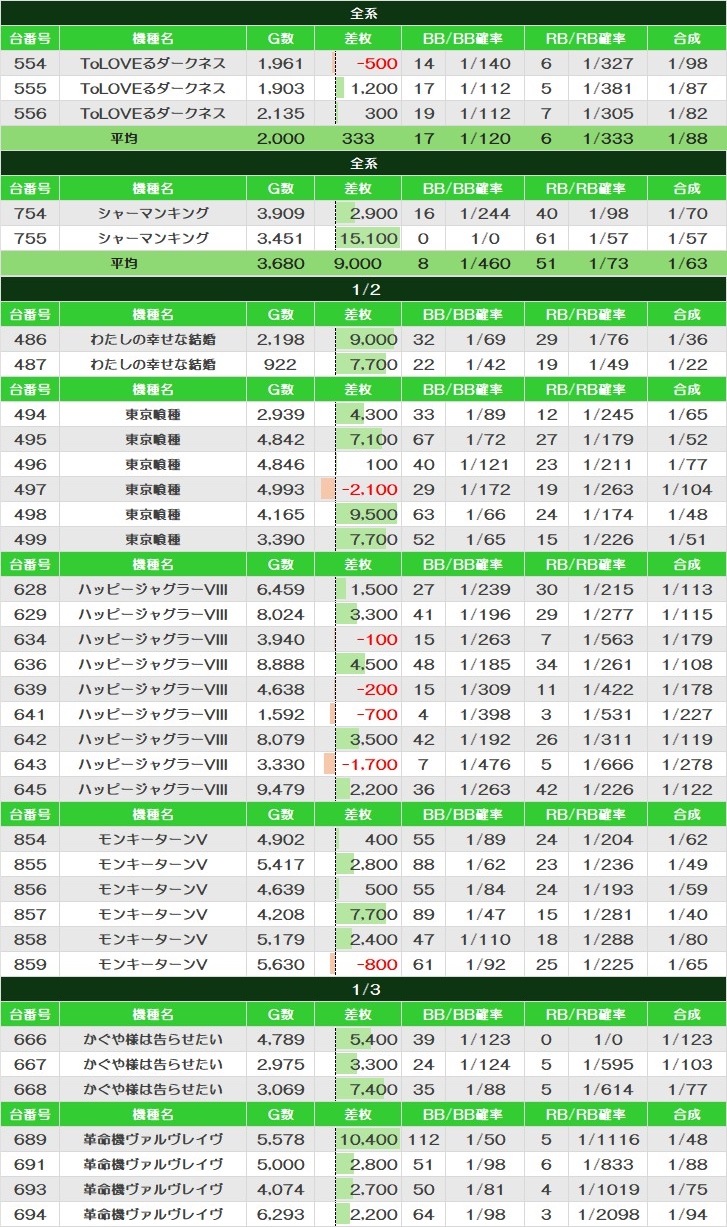Select ToLOVEるダークネス name in row 555

point(153,88)
